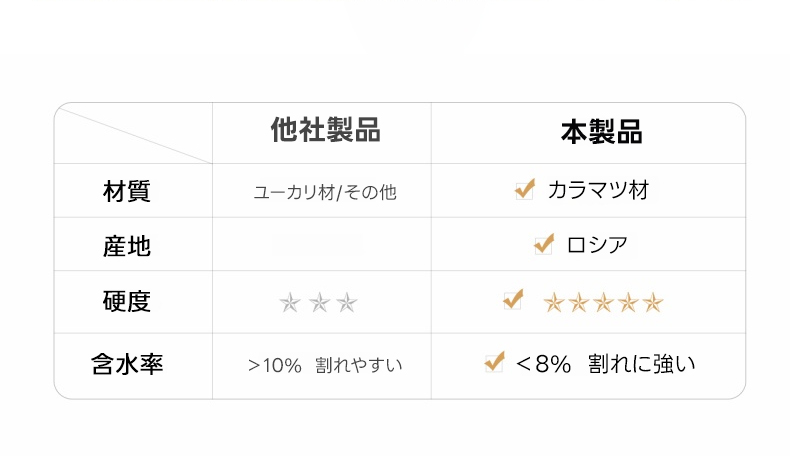The image size is (790, 456).
Task: Click the checkmark next to ロシア
Action: [x=544, y=243]
